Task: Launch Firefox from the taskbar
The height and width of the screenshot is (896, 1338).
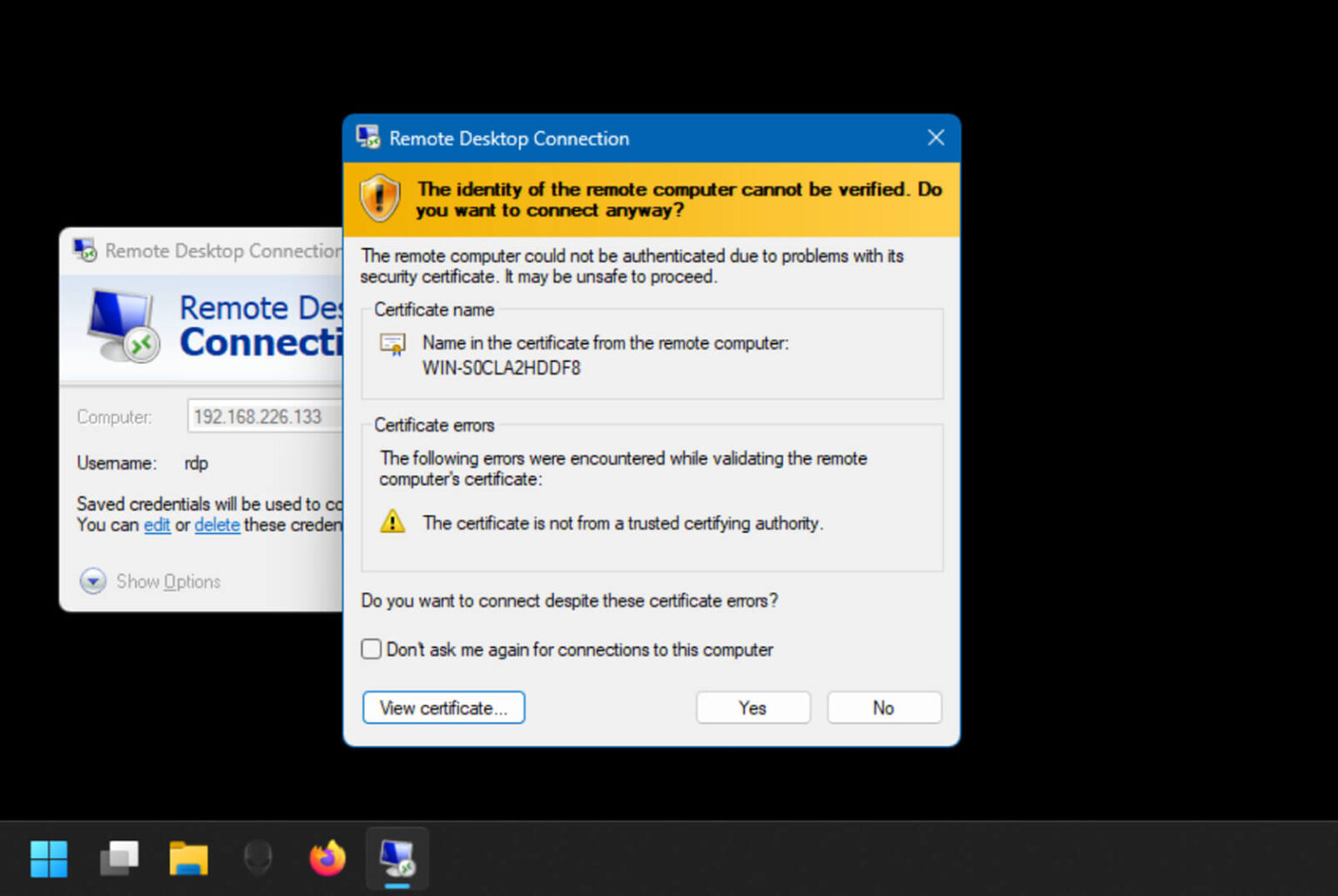Action: [327, 858]
